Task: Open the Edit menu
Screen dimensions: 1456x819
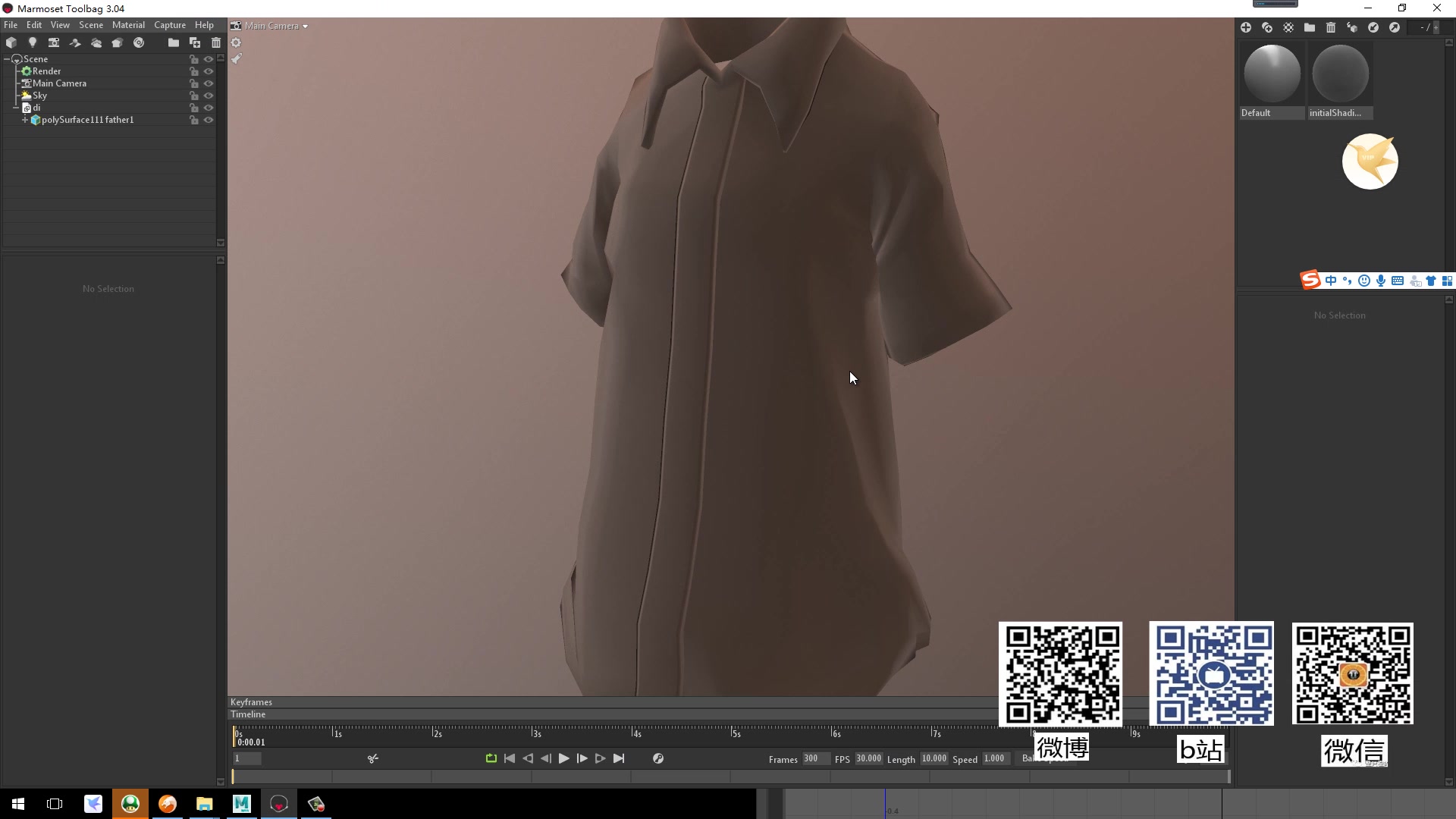Action: [x=34, y=25]
